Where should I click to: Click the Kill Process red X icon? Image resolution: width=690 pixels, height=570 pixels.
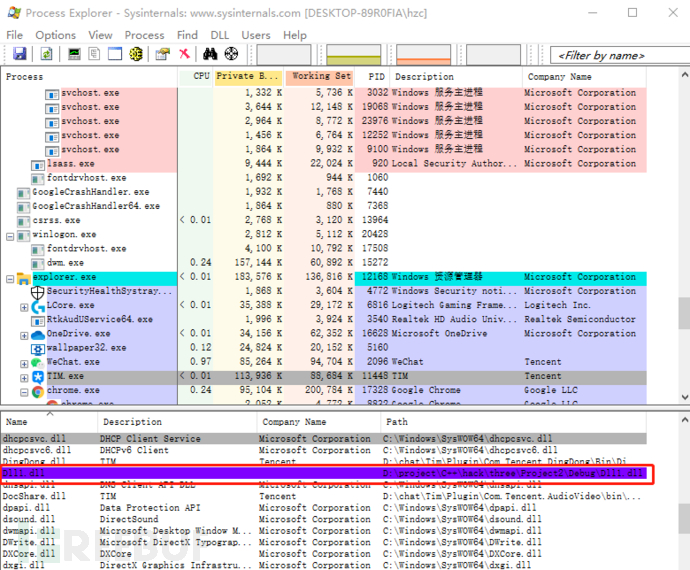click(185, 54)
